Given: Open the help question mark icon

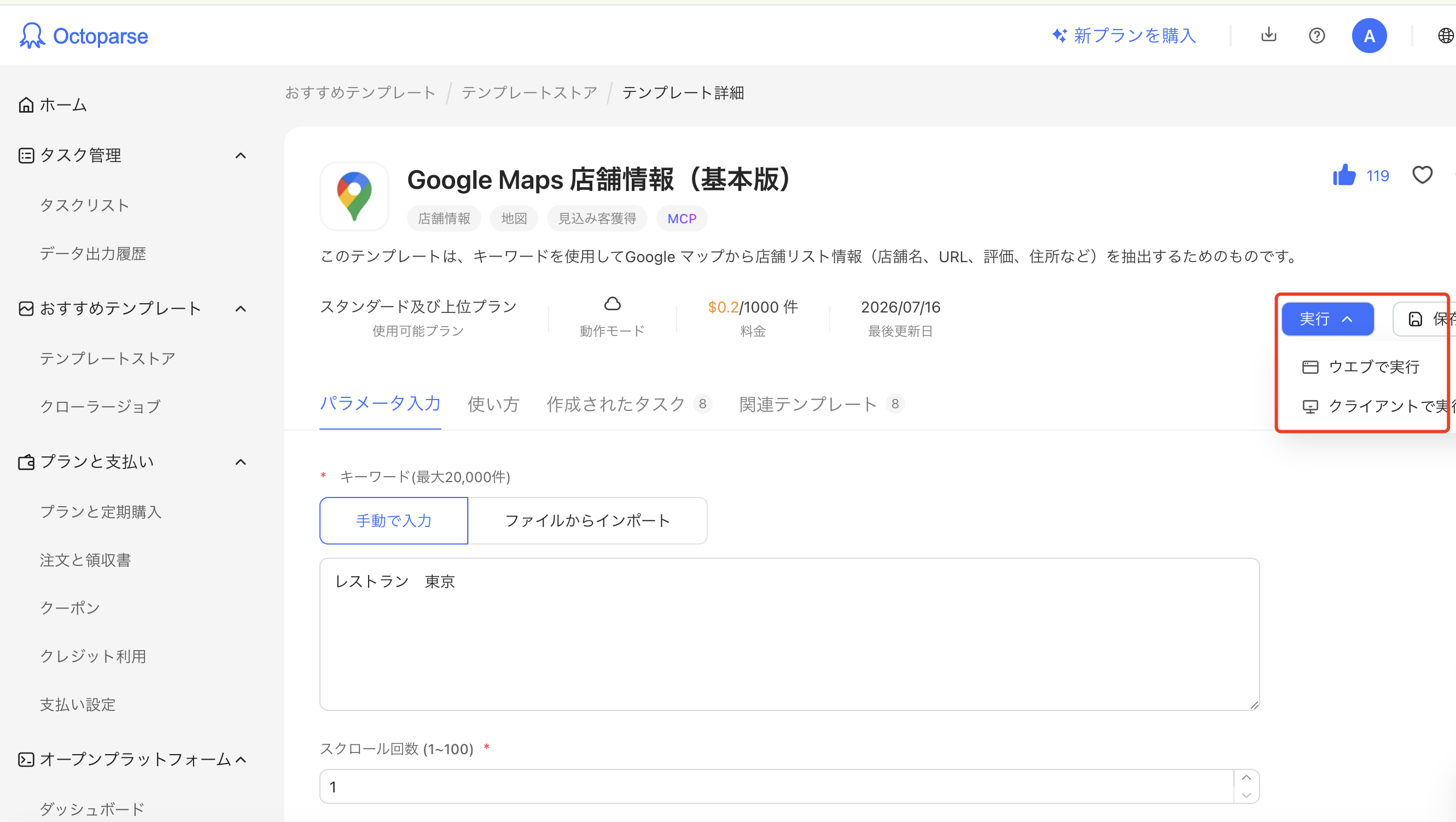Looking at the screenshot, I should coord(1317,36).
